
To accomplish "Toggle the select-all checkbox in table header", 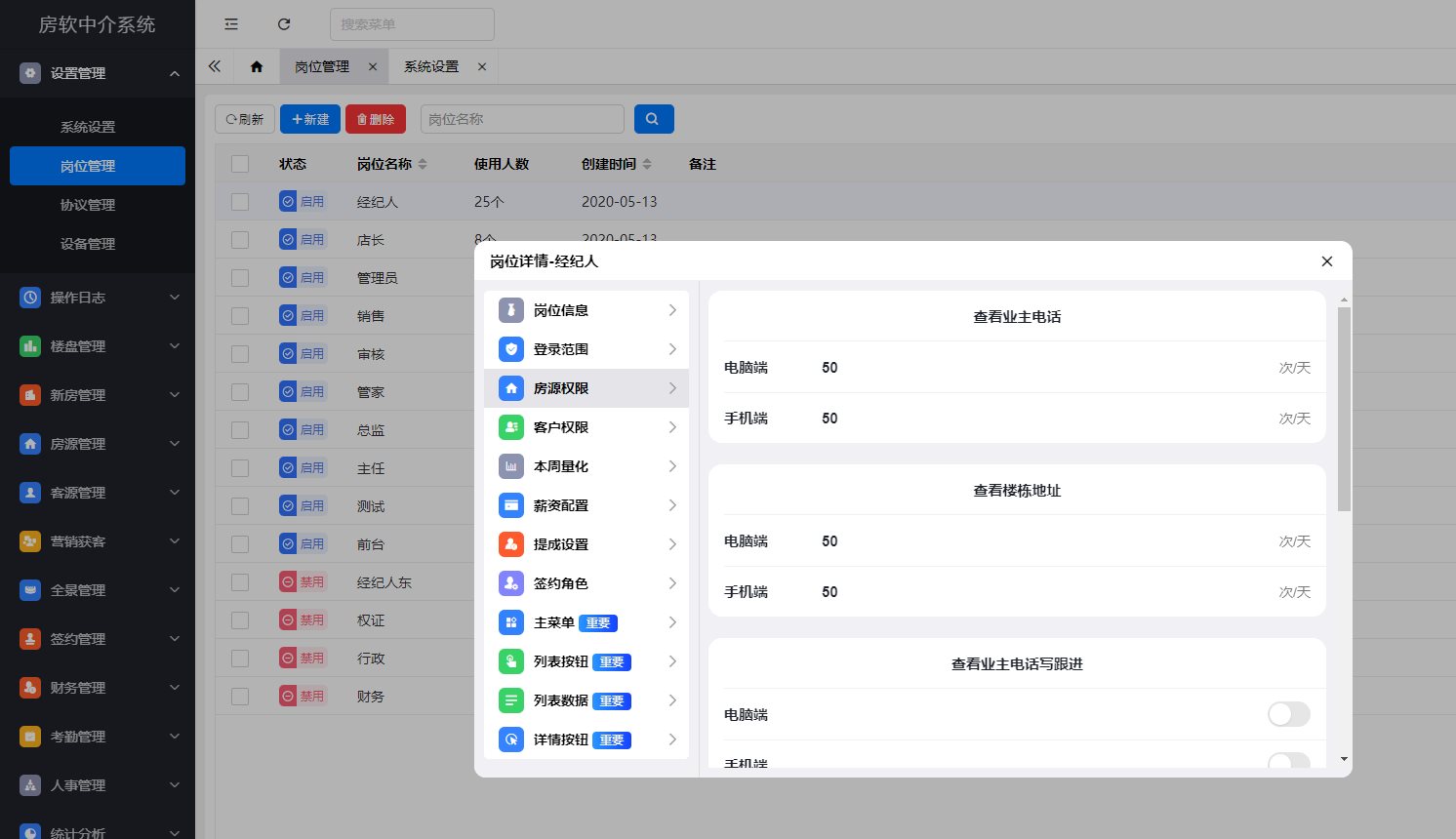I will pos(240,164).
